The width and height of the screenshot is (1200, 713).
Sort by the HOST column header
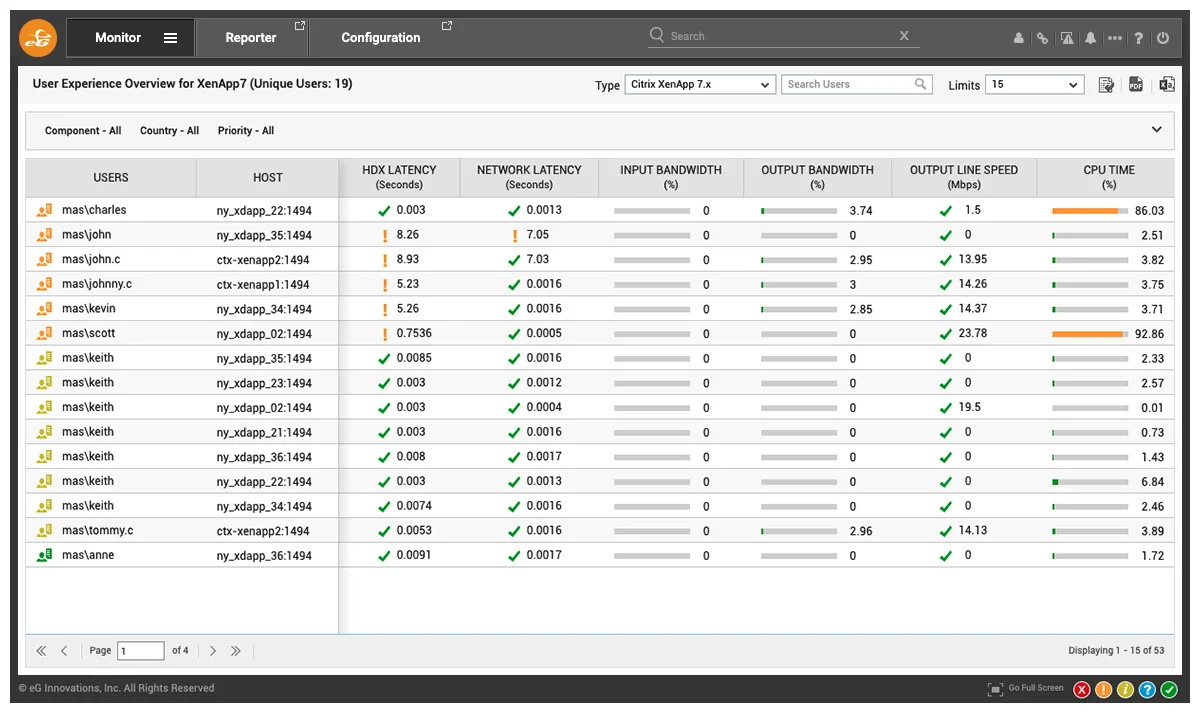[x=268, y=178]
